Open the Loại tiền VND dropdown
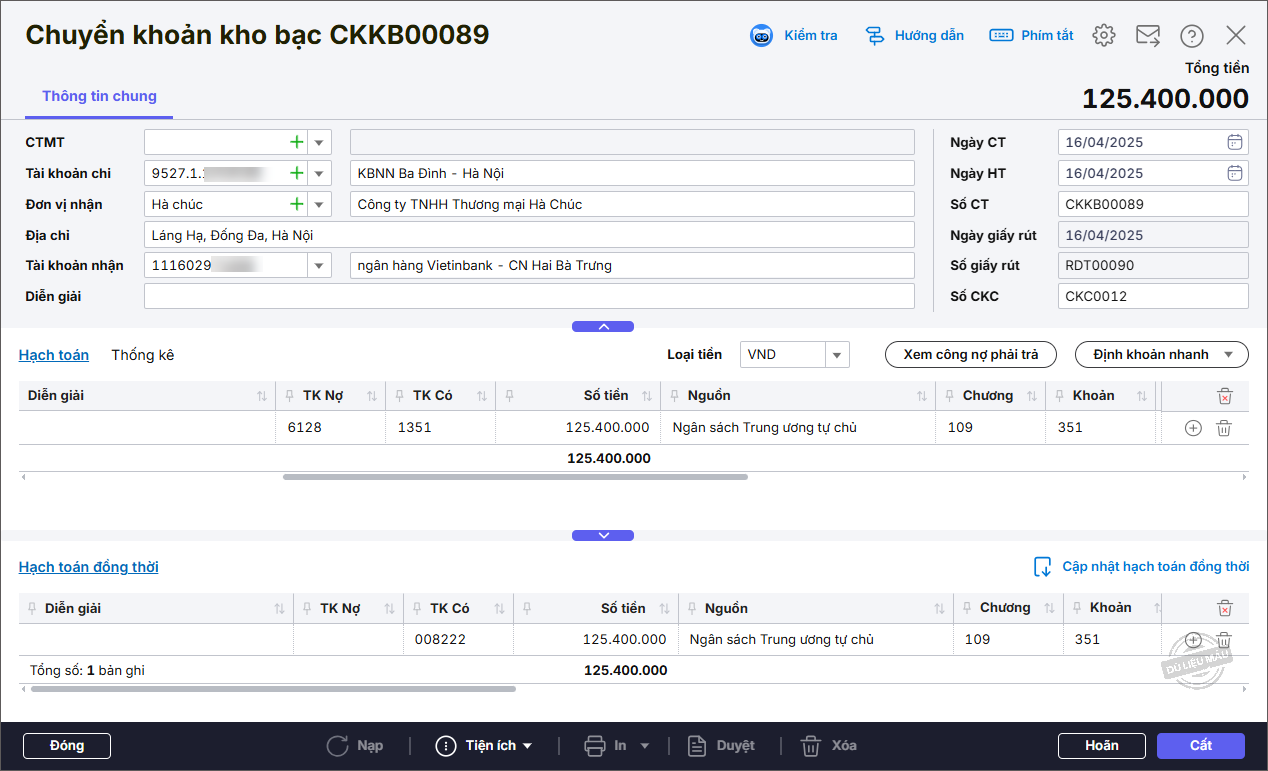This screenshot has height=771, width=1268. [837, 355]
